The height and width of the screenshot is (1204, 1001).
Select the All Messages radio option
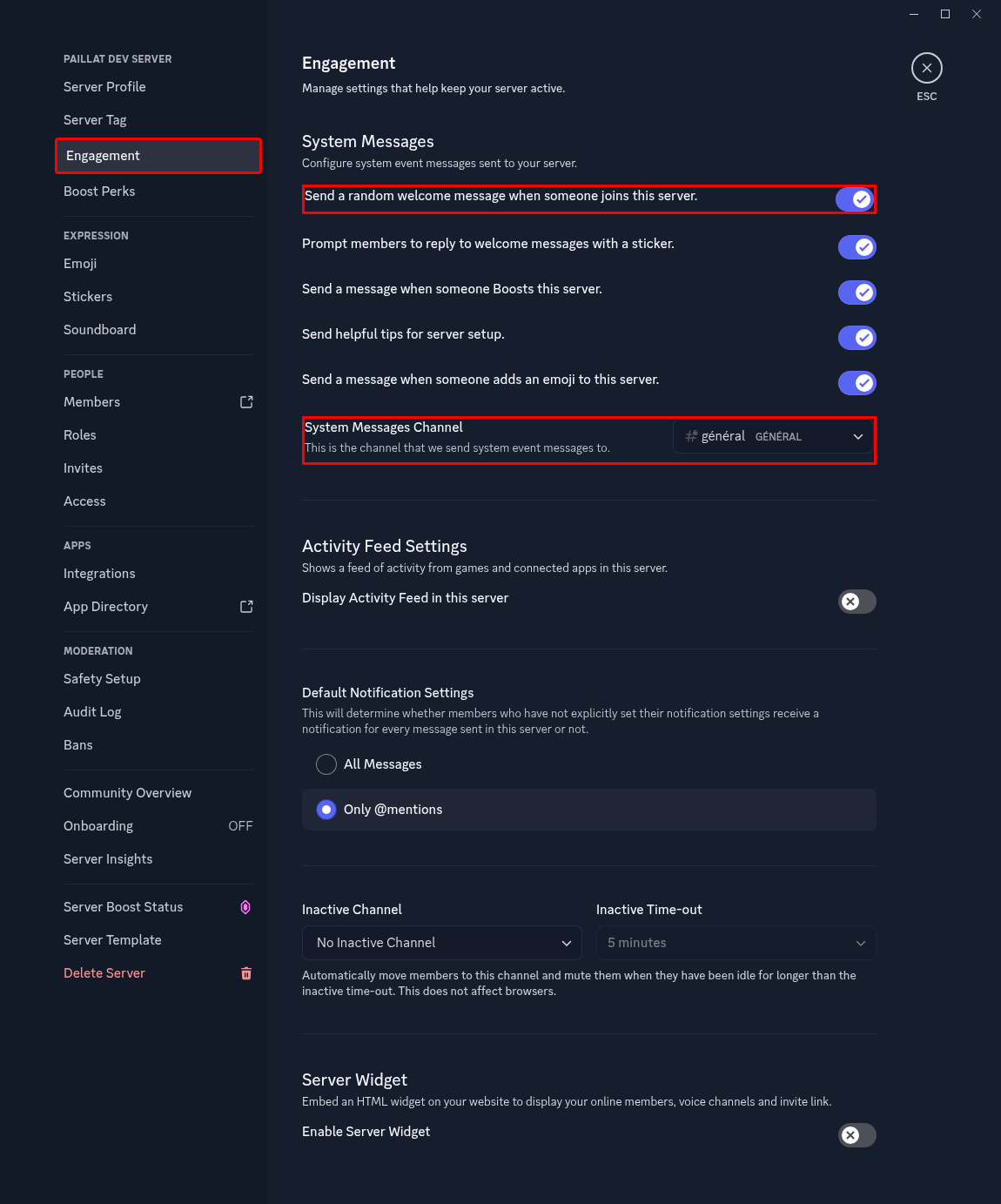(326, 764)
